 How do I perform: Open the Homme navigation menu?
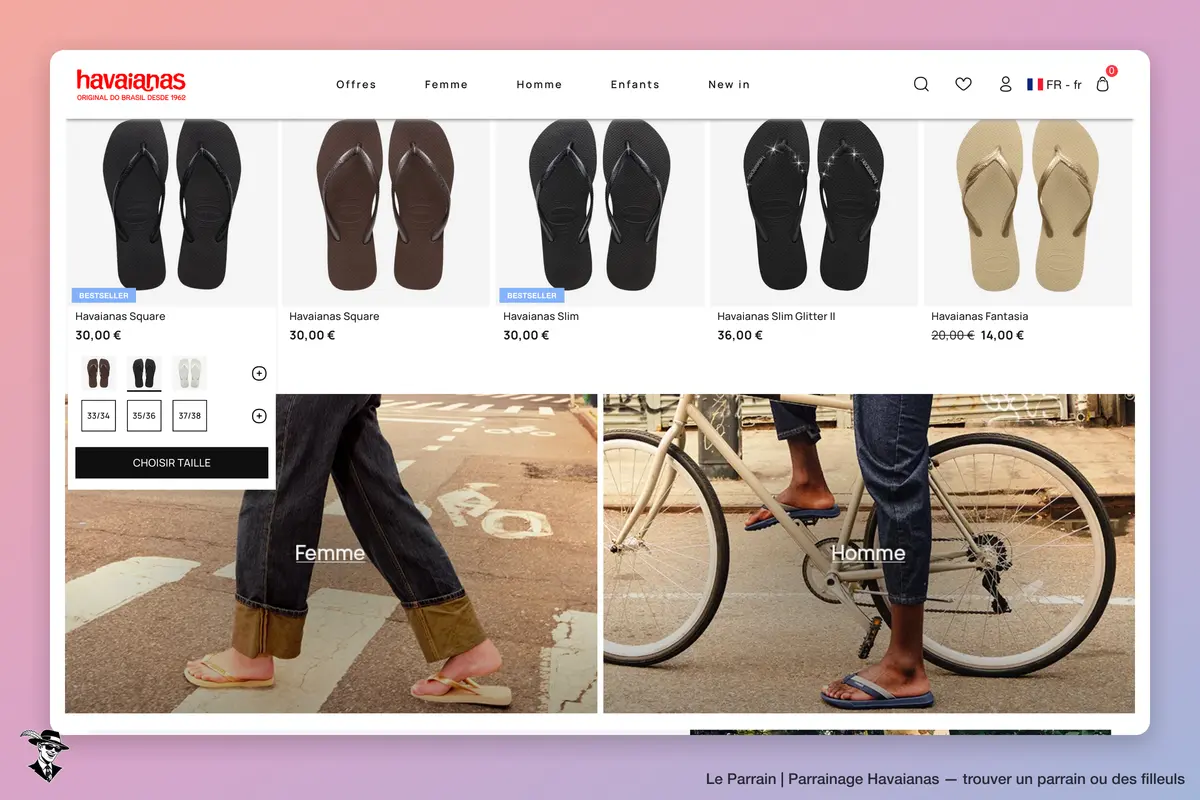coord(539,85)
